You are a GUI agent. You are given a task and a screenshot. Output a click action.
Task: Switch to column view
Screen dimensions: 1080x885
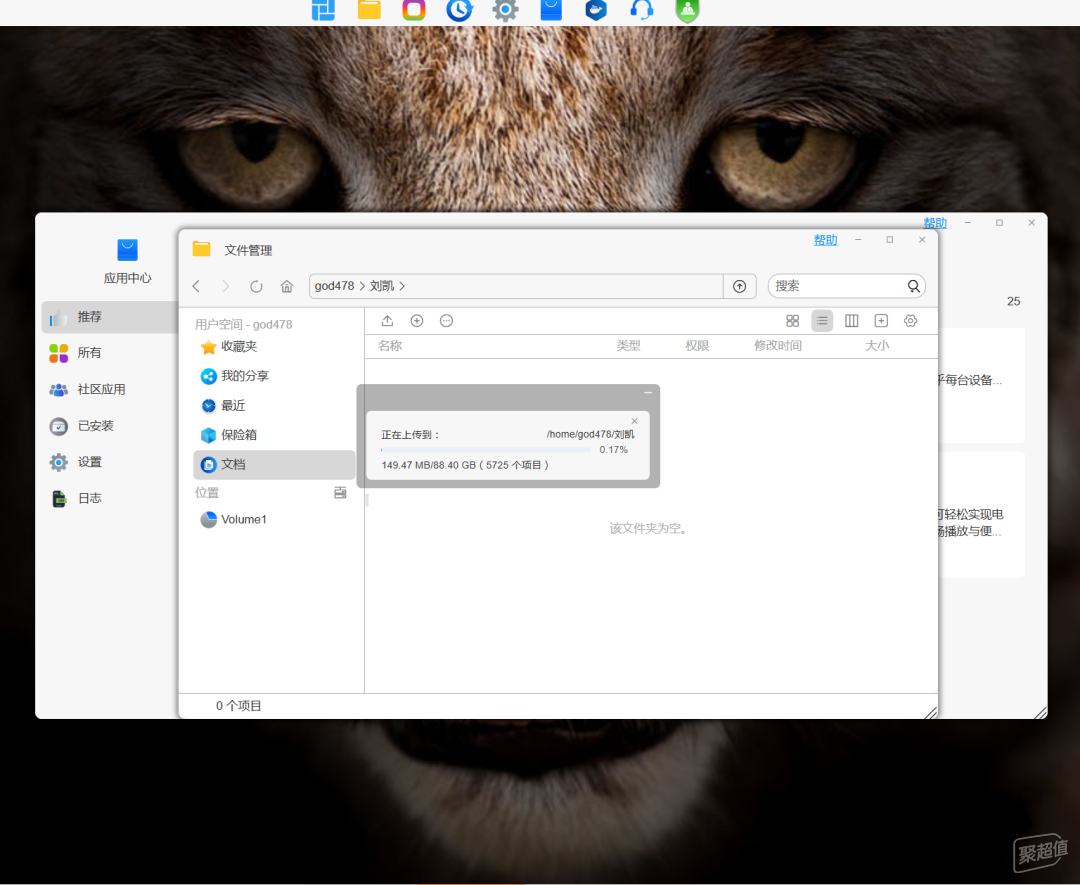[852, 321]
